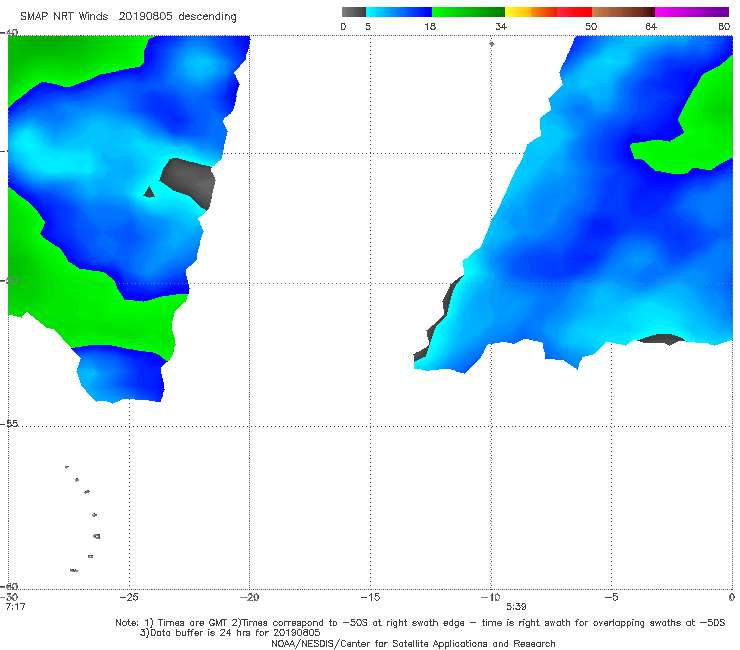The image size is (740, 650).
Task: Click the longitude axis label "-15"
Action: 370,597
